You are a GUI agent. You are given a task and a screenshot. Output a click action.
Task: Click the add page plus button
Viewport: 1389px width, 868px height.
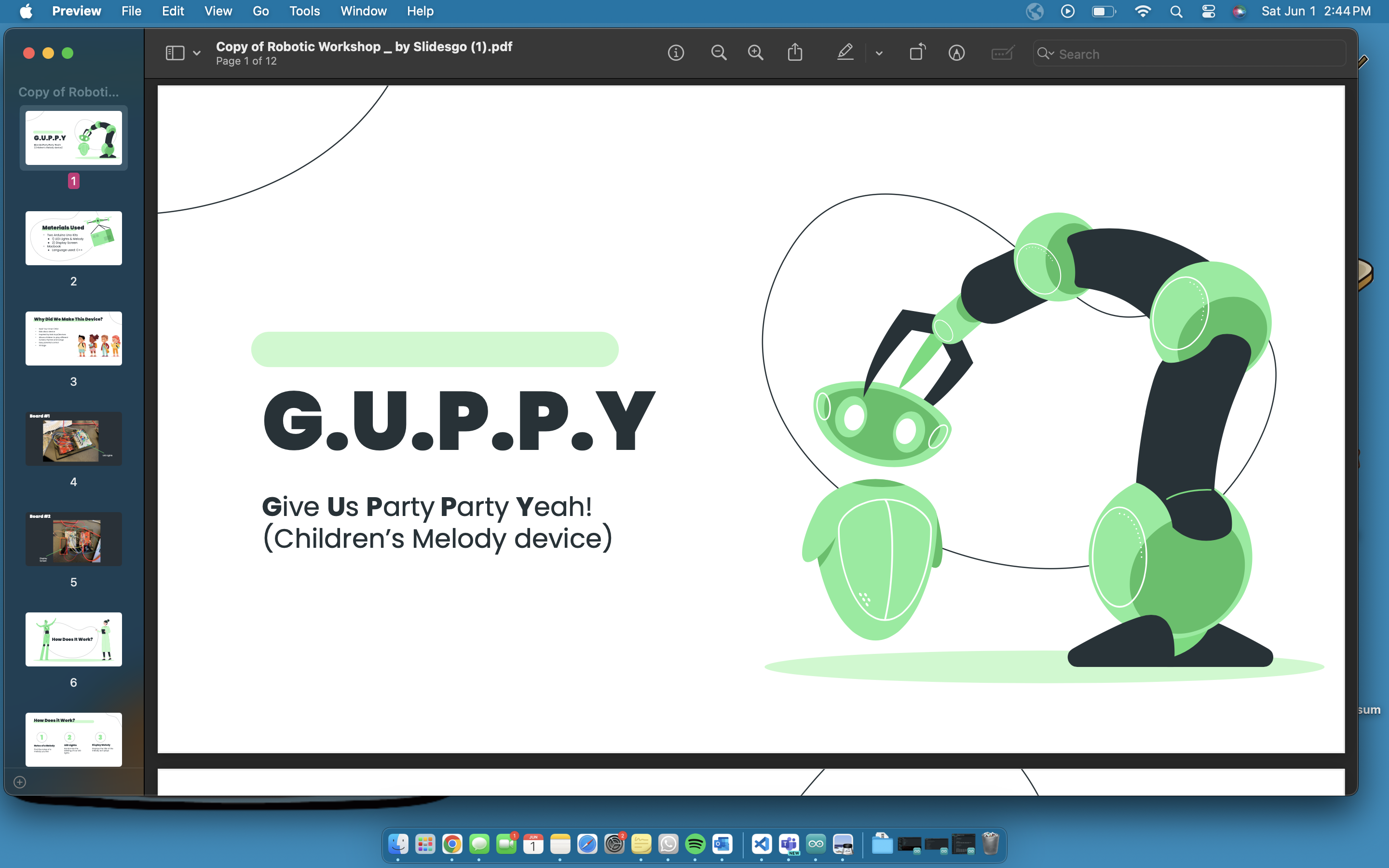(19, 782)
